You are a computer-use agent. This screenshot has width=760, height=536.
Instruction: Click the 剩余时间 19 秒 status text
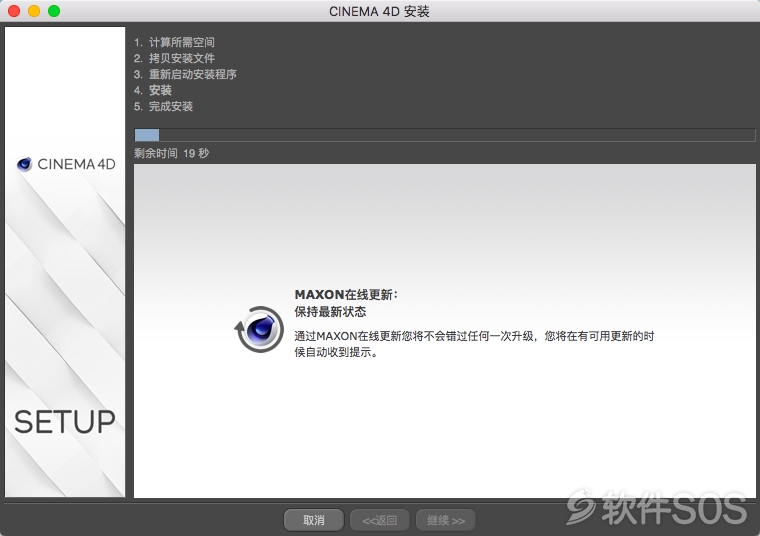click(x=172, y=153)
